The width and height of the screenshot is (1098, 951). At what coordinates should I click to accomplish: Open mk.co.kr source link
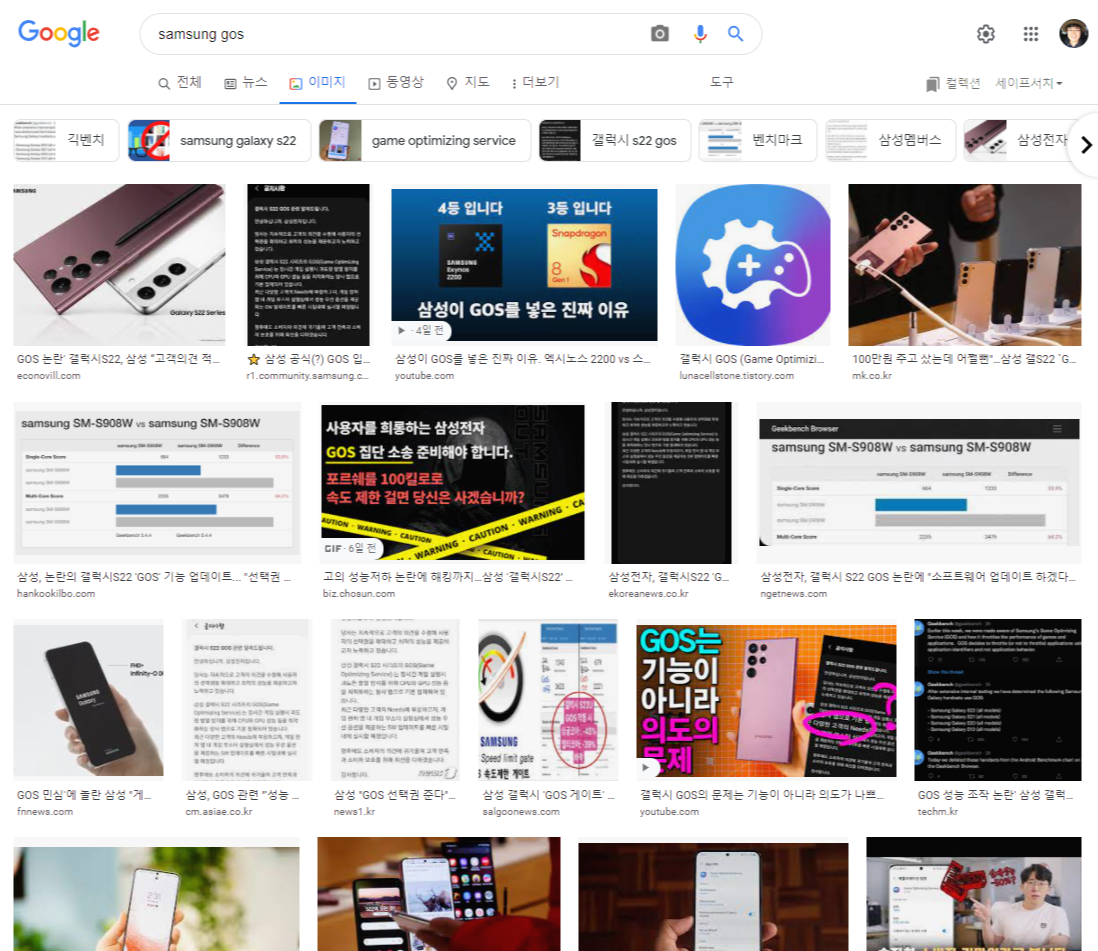tap(871, 376)
